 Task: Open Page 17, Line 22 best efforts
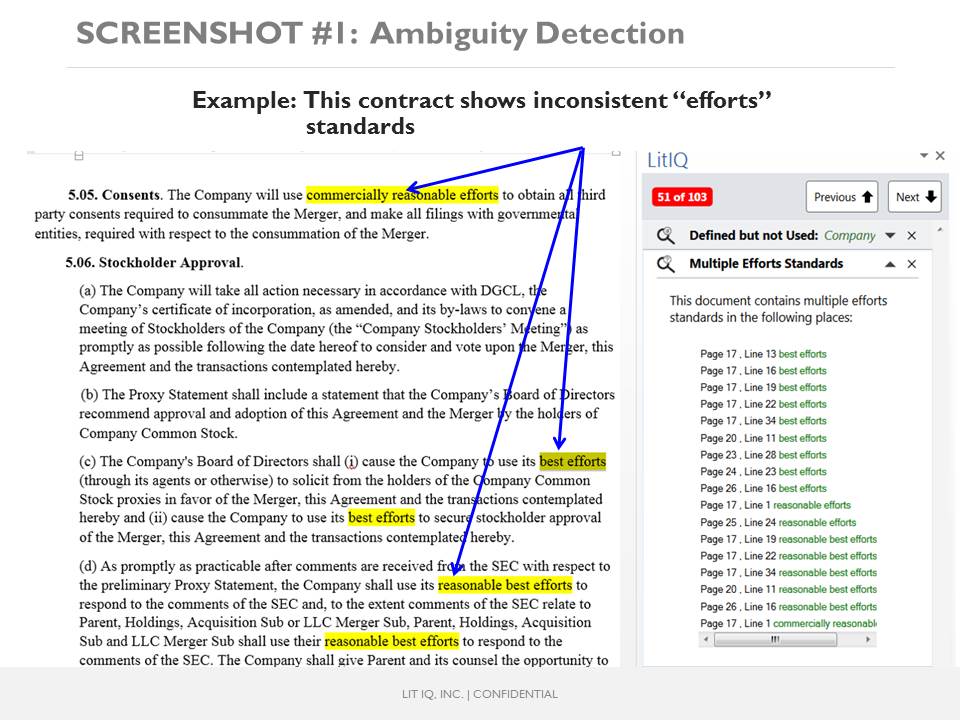click(x=763, y=404)
